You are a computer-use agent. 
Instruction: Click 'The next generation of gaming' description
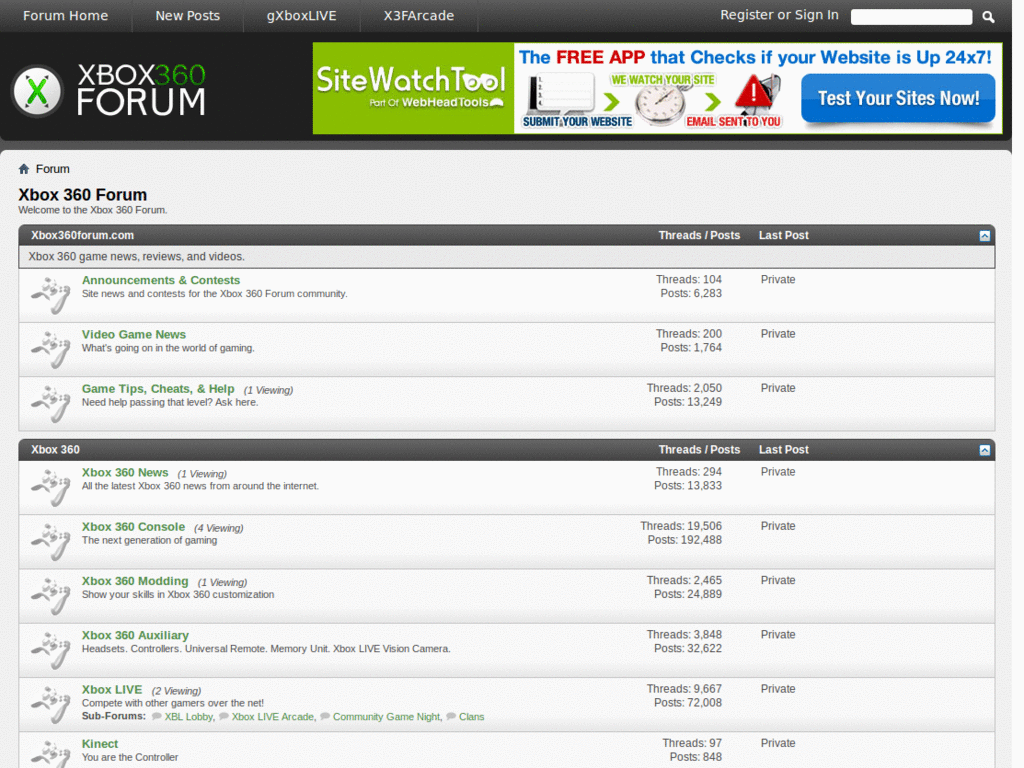(x=150, y=541)
